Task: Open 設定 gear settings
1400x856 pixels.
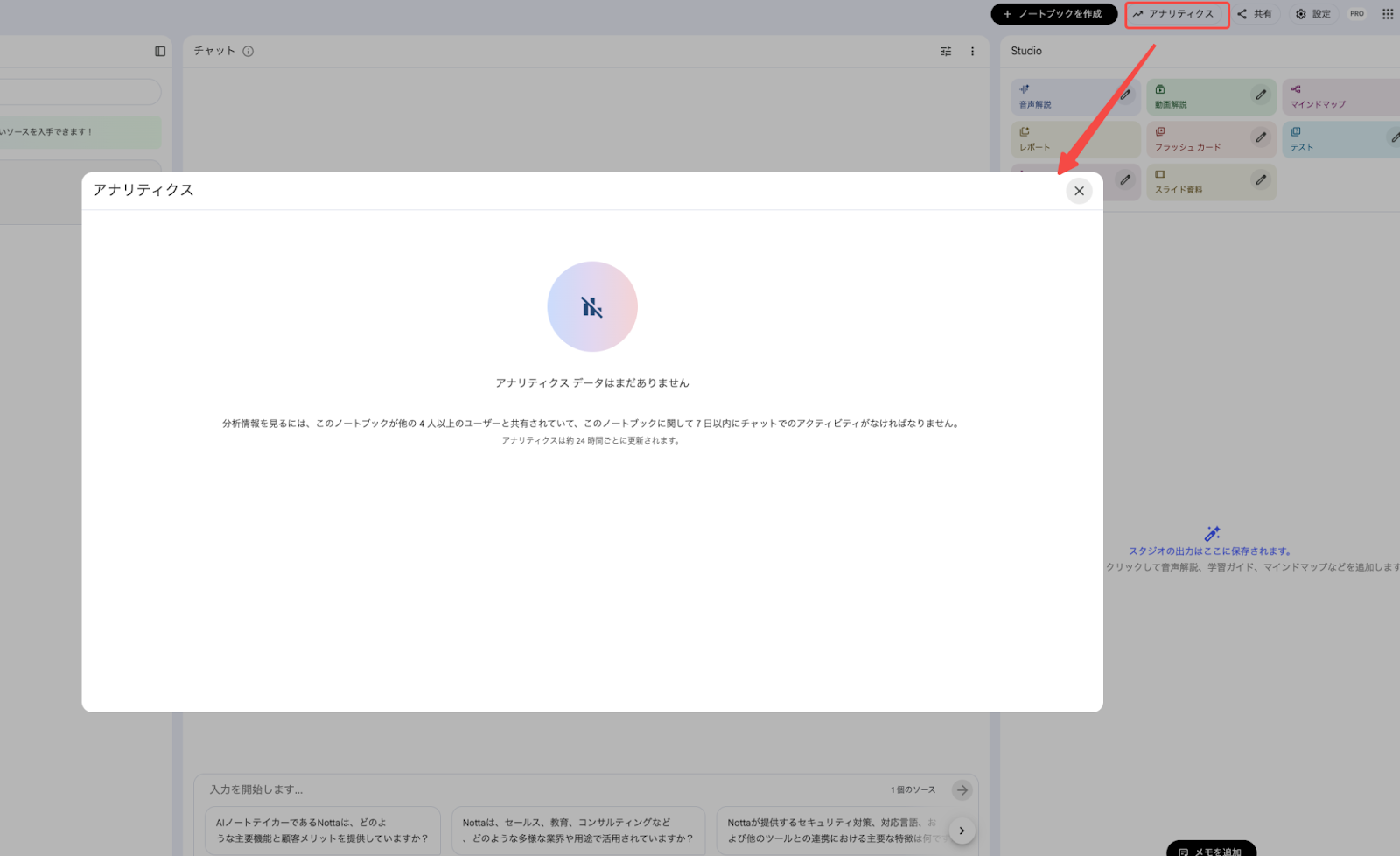Action: 1313,14
